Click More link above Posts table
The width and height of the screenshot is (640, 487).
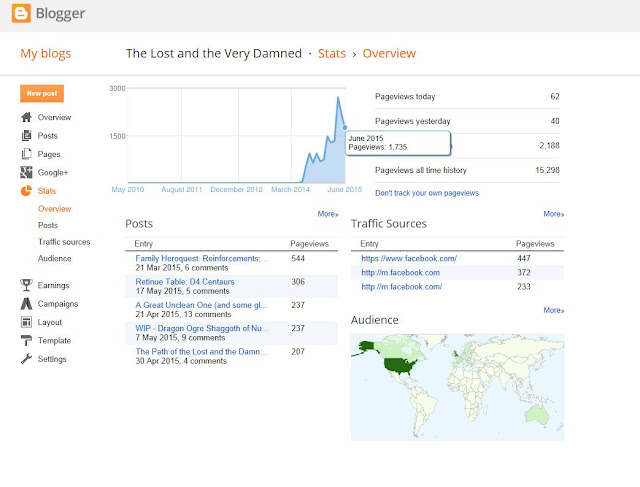pos(328,214)
